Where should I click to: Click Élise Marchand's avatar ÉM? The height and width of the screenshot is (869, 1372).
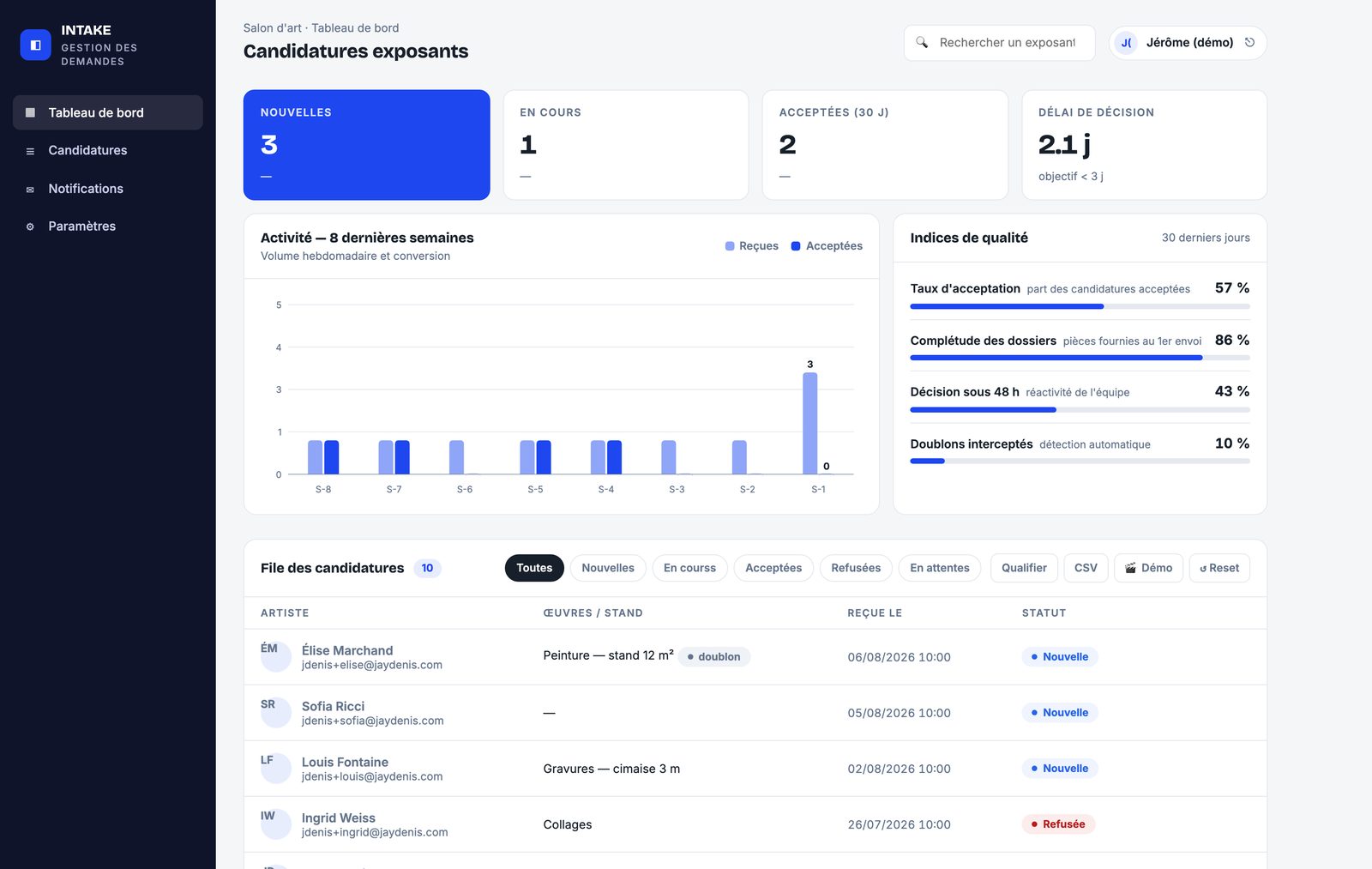coord(275,657)
